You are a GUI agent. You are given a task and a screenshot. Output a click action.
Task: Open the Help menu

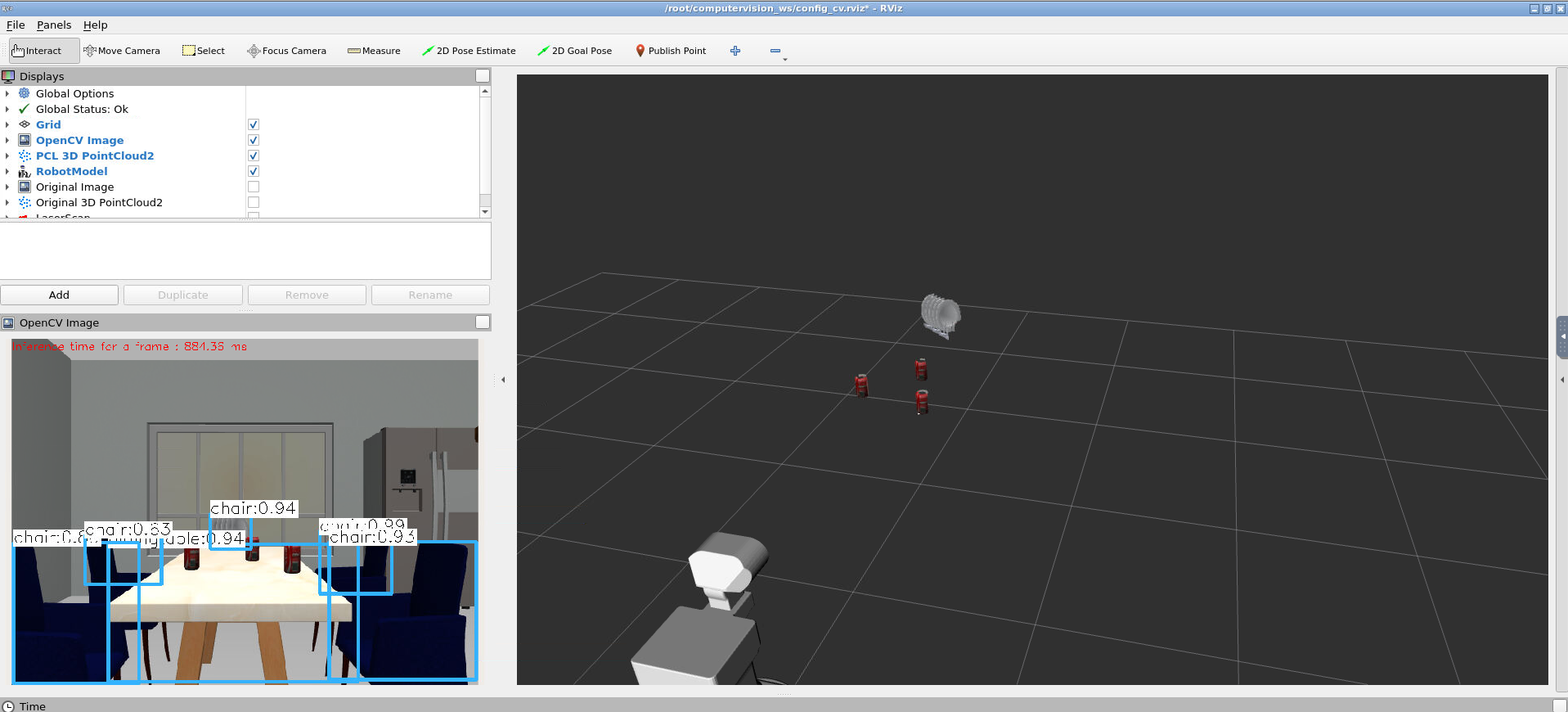(96, 25)
